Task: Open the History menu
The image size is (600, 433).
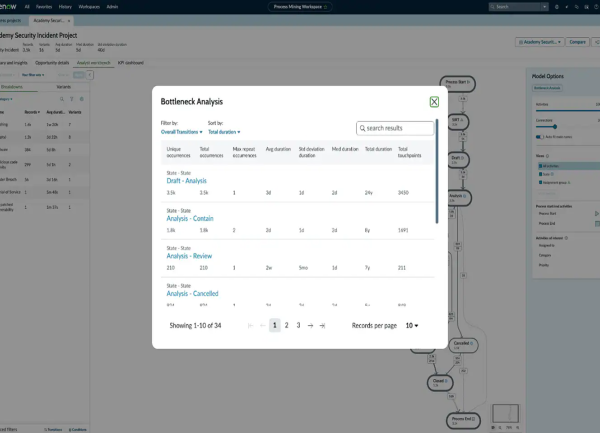Action: click(65, 7)
